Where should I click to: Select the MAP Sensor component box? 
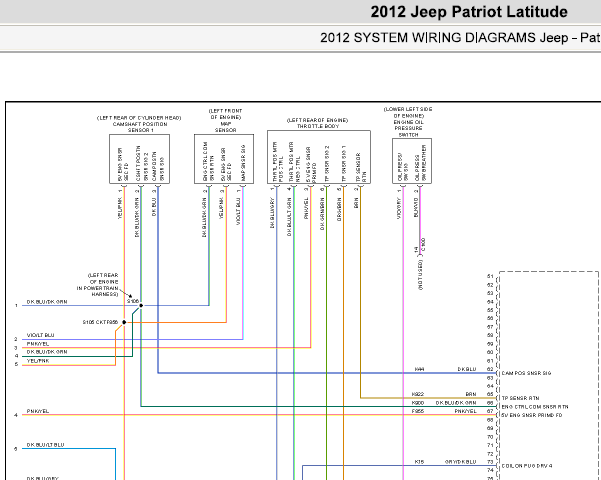tap(224, 159)
